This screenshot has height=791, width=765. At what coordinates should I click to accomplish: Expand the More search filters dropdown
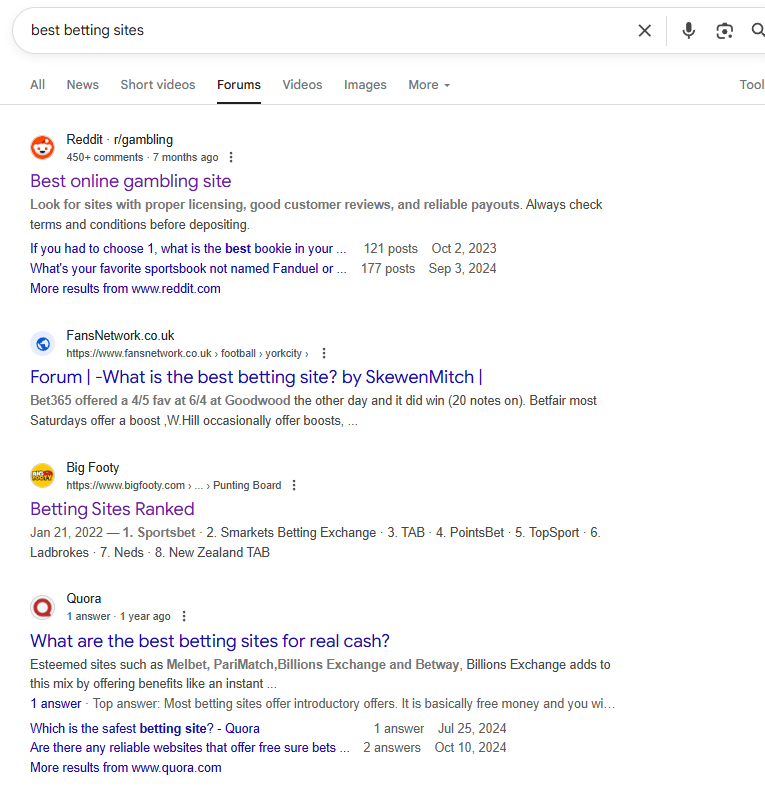coord(429,85)
